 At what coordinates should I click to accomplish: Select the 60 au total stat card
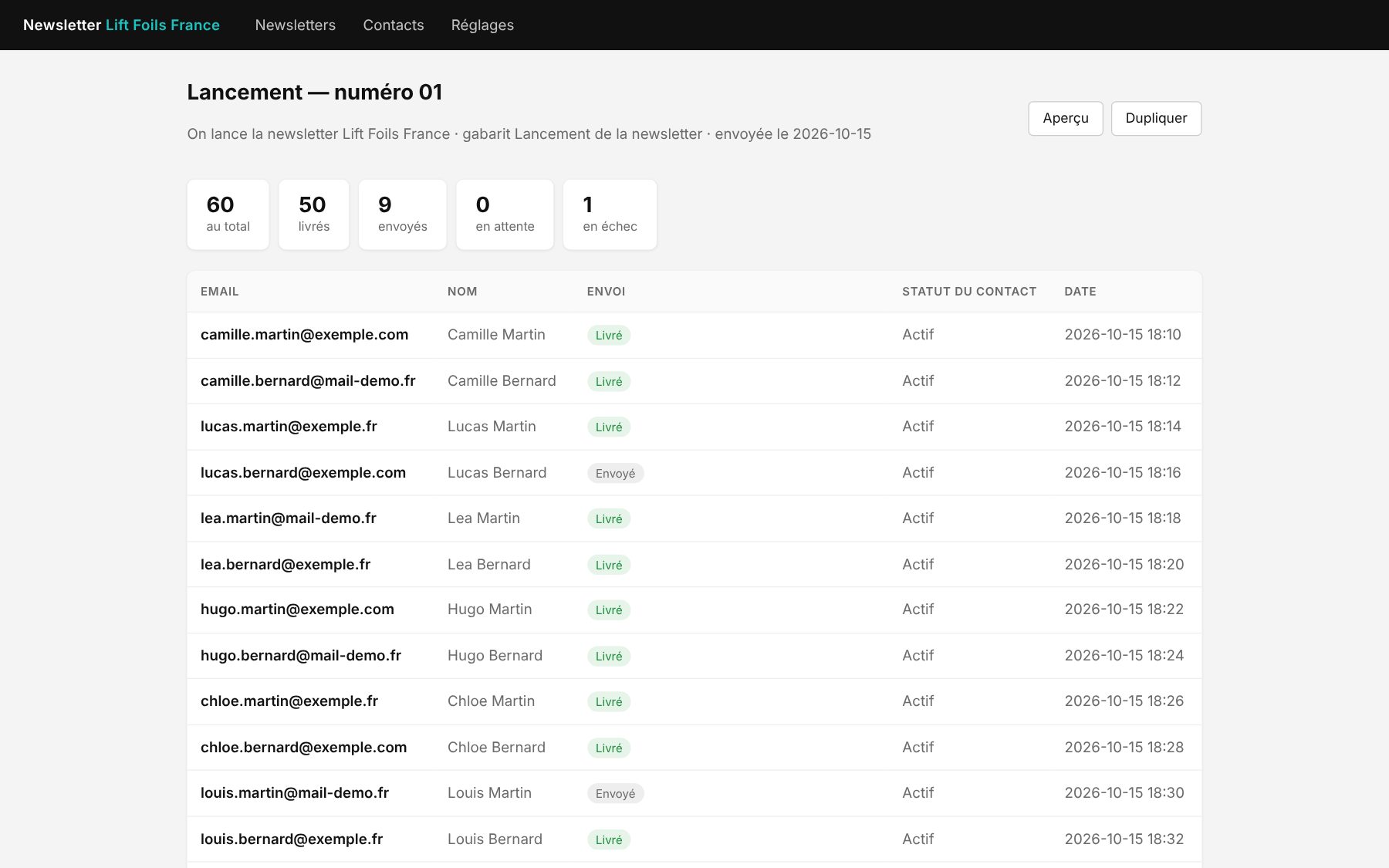tap(228, 214)
